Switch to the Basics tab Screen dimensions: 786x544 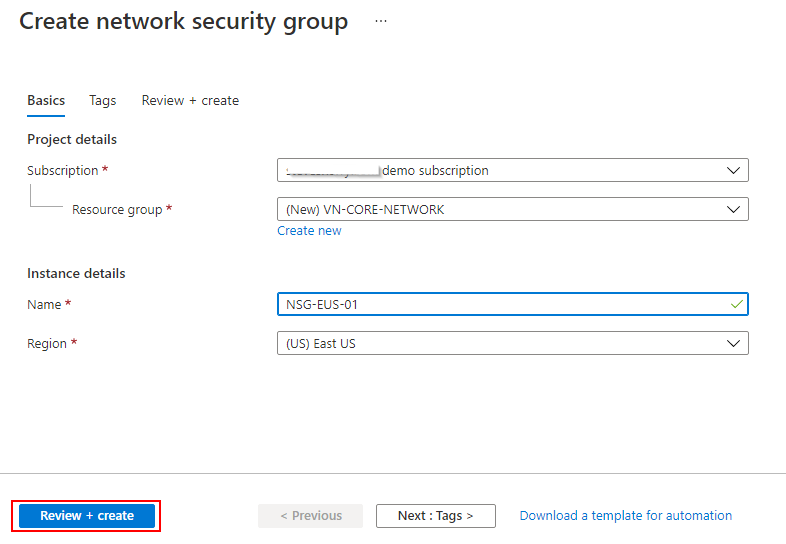click(x=46, y=100)
